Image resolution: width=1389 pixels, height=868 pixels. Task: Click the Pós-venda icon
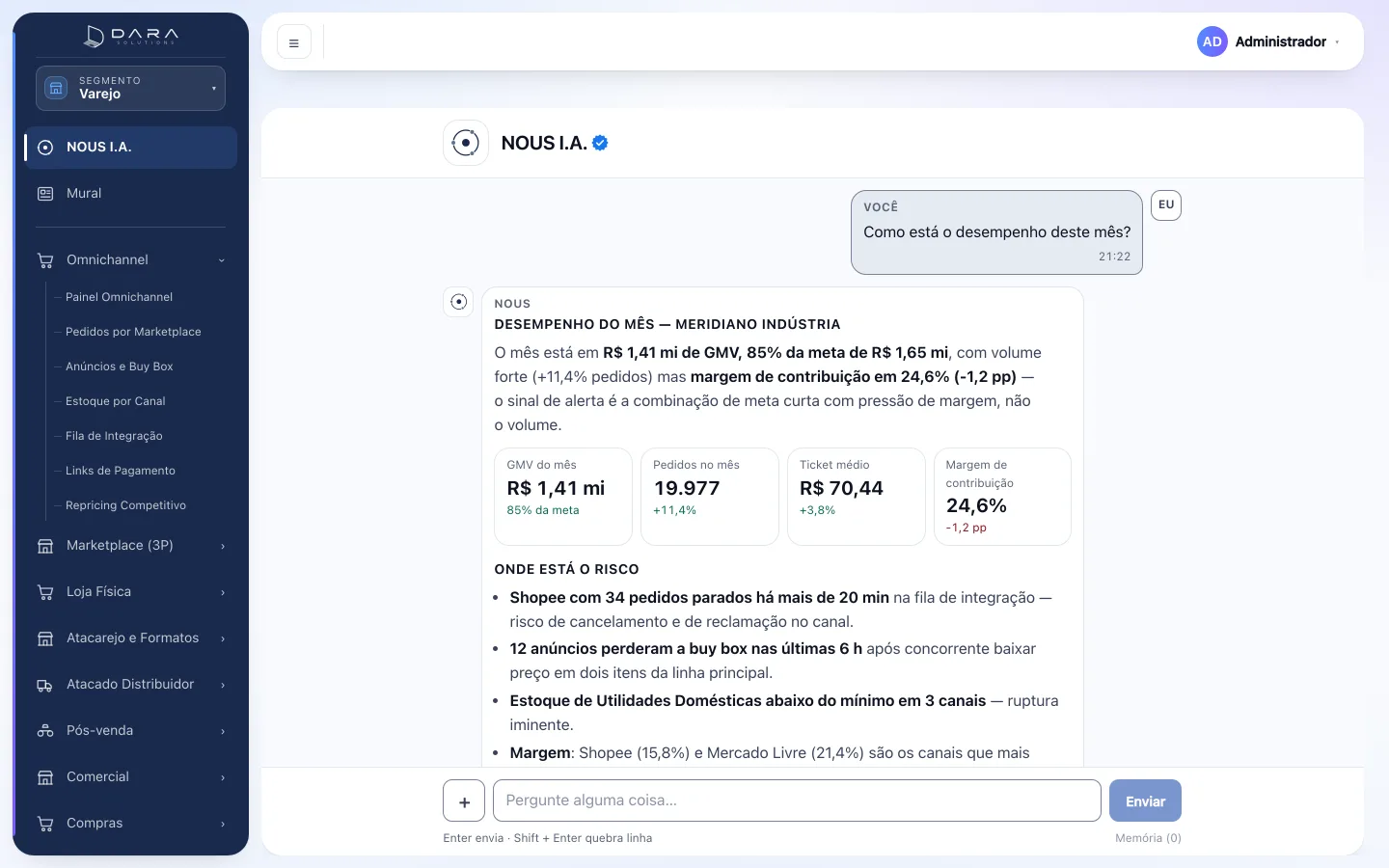[45, 731]
